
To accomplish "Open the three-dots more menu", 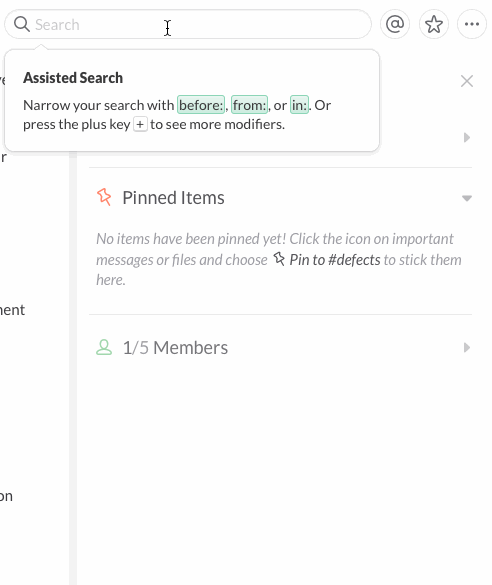I will coord(472,24).
